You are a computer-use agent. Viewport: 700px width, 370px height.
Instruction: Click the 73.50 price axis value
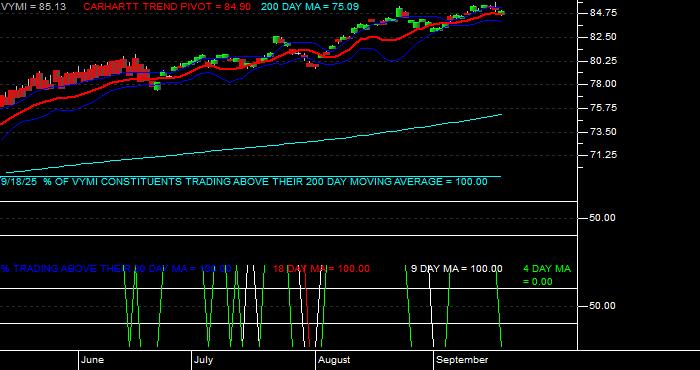point(603,131)
